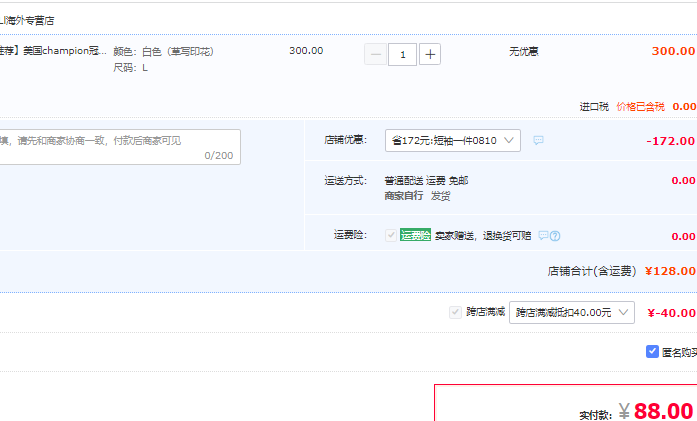The image size is (697, 421).
Task: Click the 尺码: L text
Action: (130, 68)
